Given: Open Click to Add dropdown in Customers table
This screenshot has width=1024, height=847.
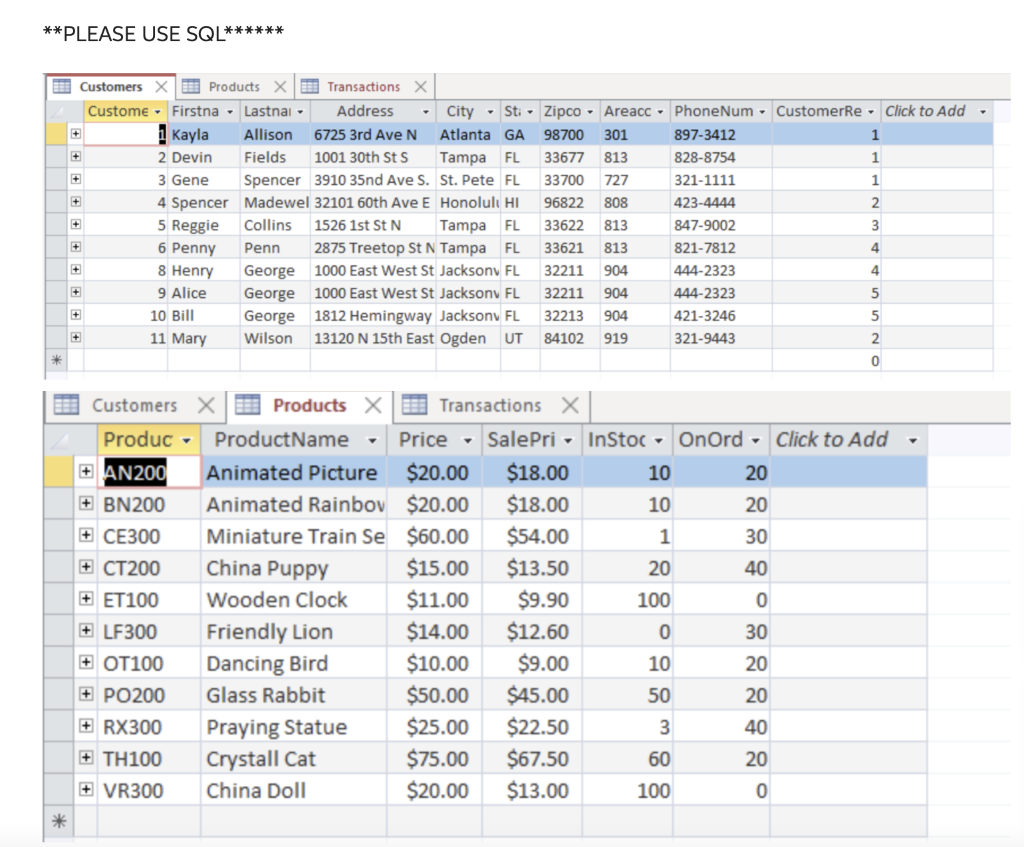Looking at the screenshot, I should tap(983, 112).
